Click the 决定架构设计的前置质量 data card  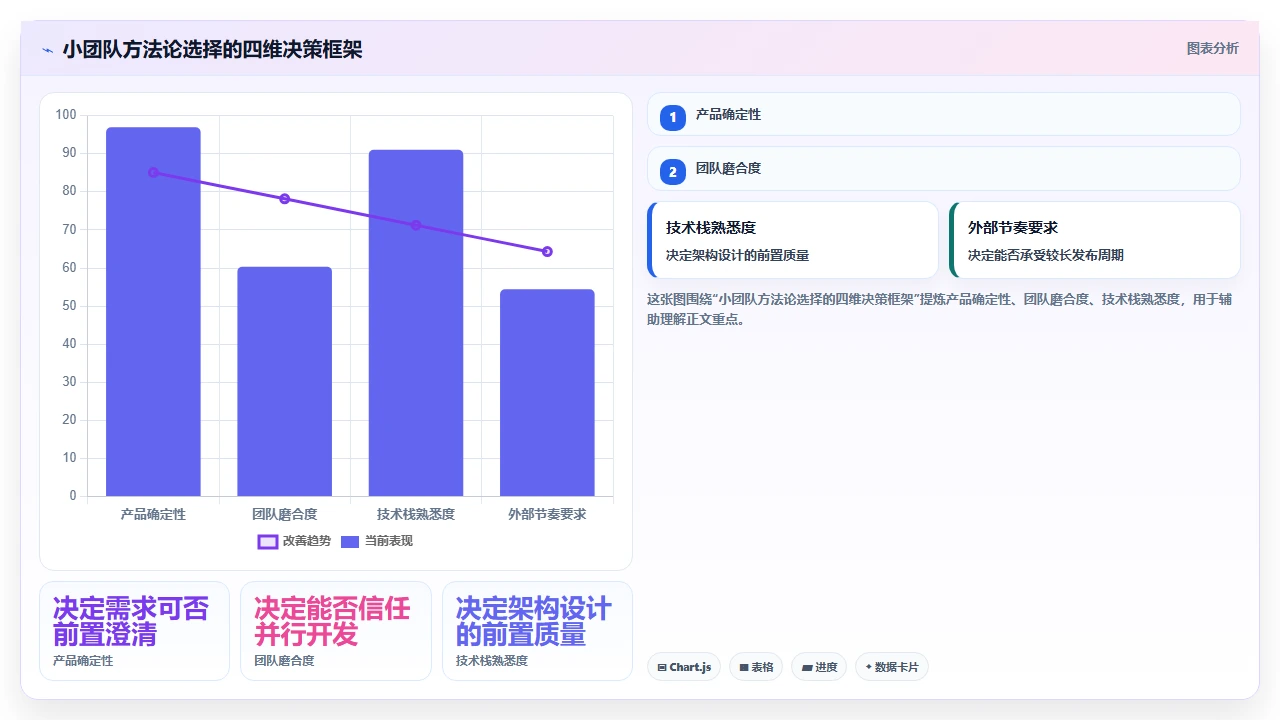[x=537, y=631]
